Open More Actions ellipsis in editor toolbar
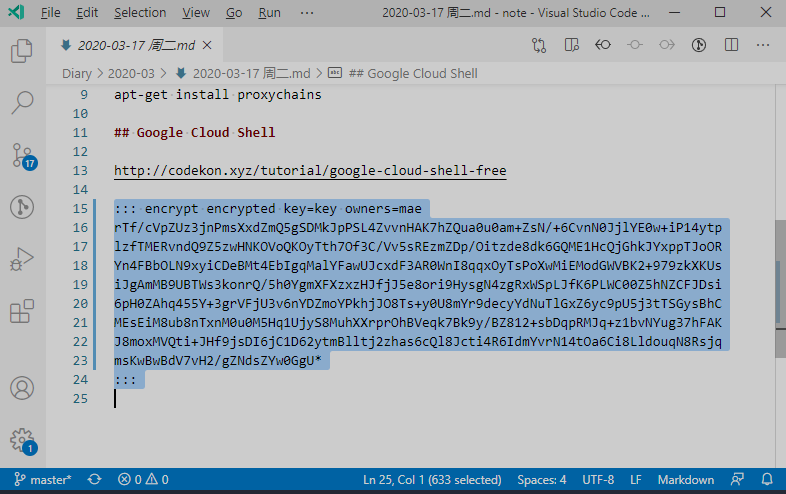 coord(763,45)
